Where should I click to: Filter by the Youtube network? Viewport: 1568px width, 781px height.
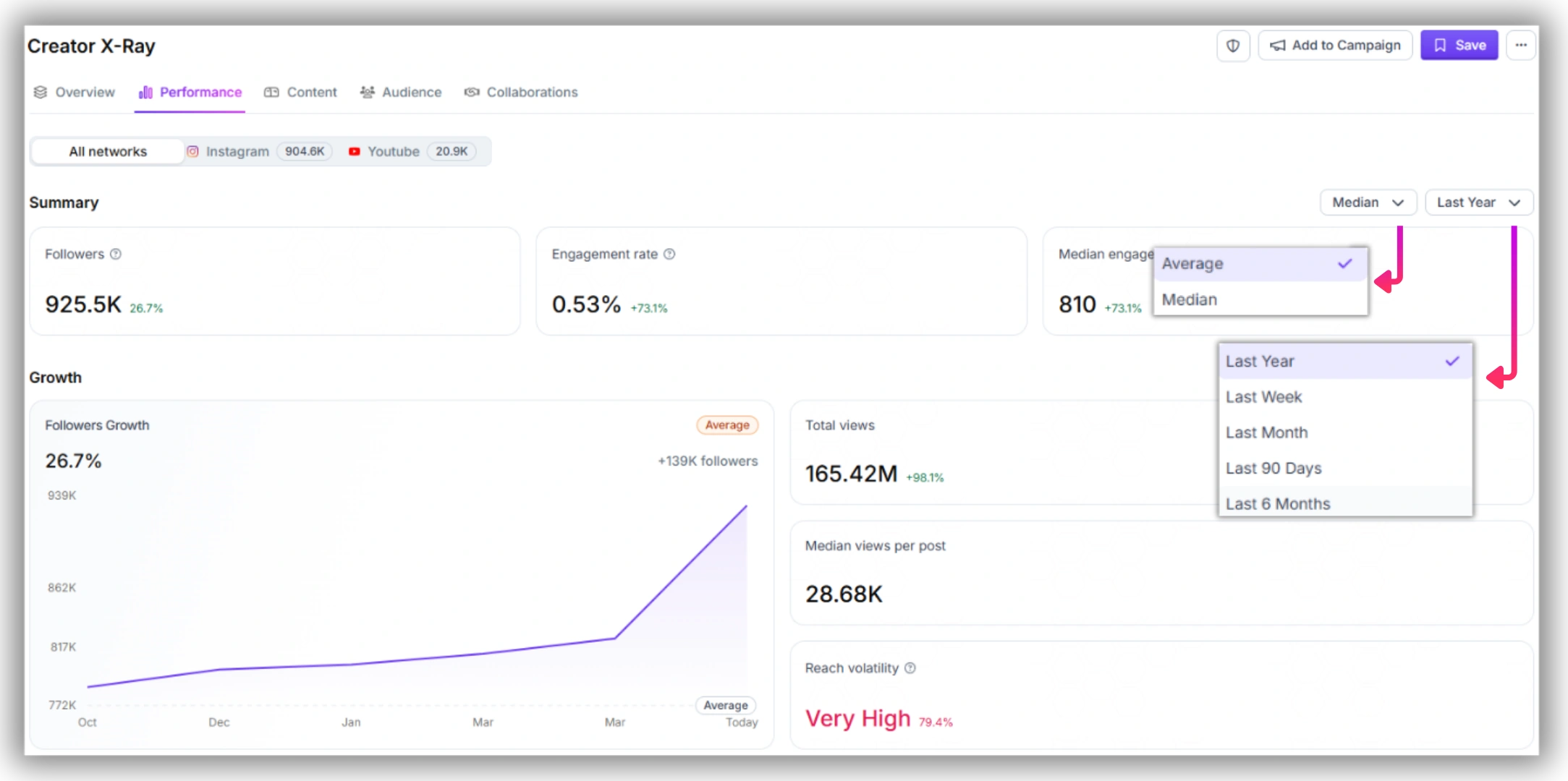tap(411, 151)
